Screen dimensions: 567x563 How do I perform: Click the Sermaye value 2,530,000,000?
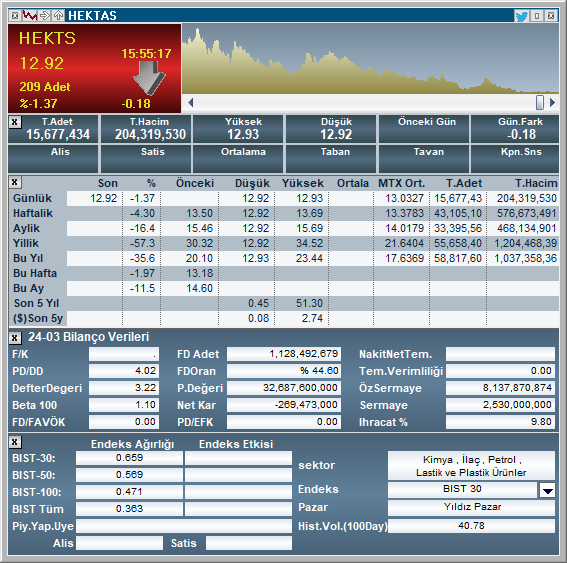(500, 405)
